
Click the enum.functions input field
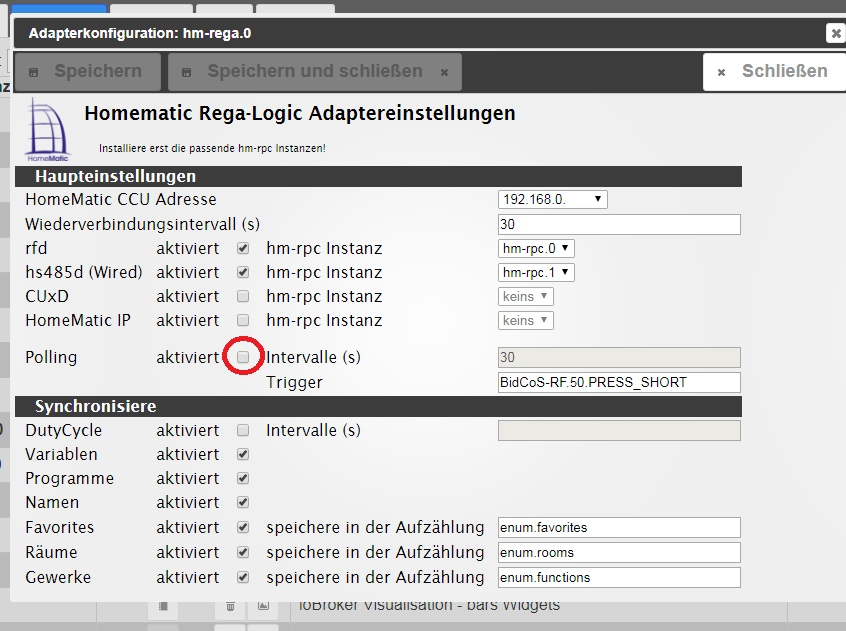619,578
